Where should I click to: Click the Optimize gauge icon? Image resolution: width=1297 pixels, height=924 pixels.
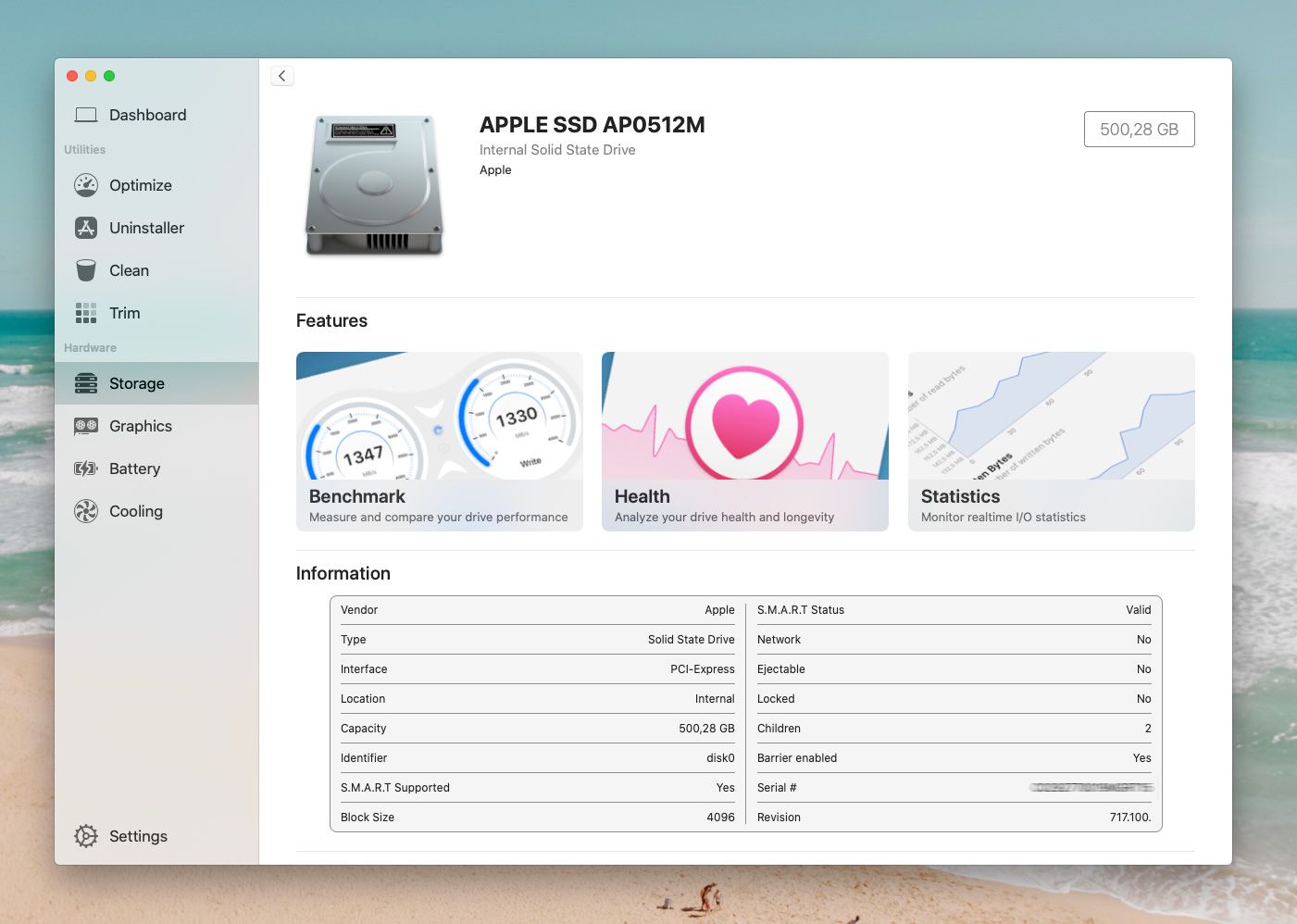click(86, 185)
